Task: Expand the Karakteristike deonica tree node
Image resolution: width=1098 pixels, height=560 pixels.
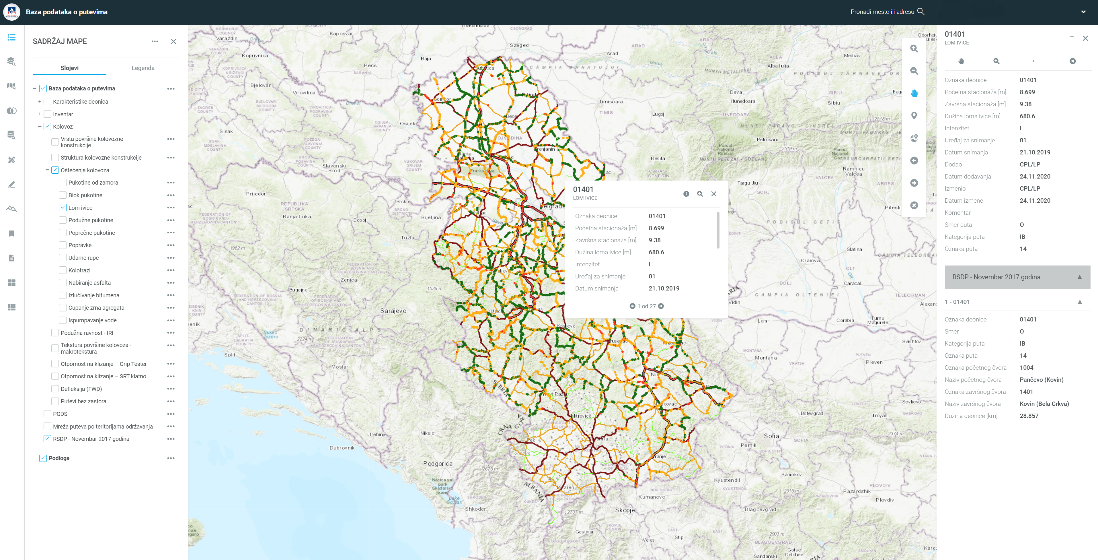Action: pos(40,102)
